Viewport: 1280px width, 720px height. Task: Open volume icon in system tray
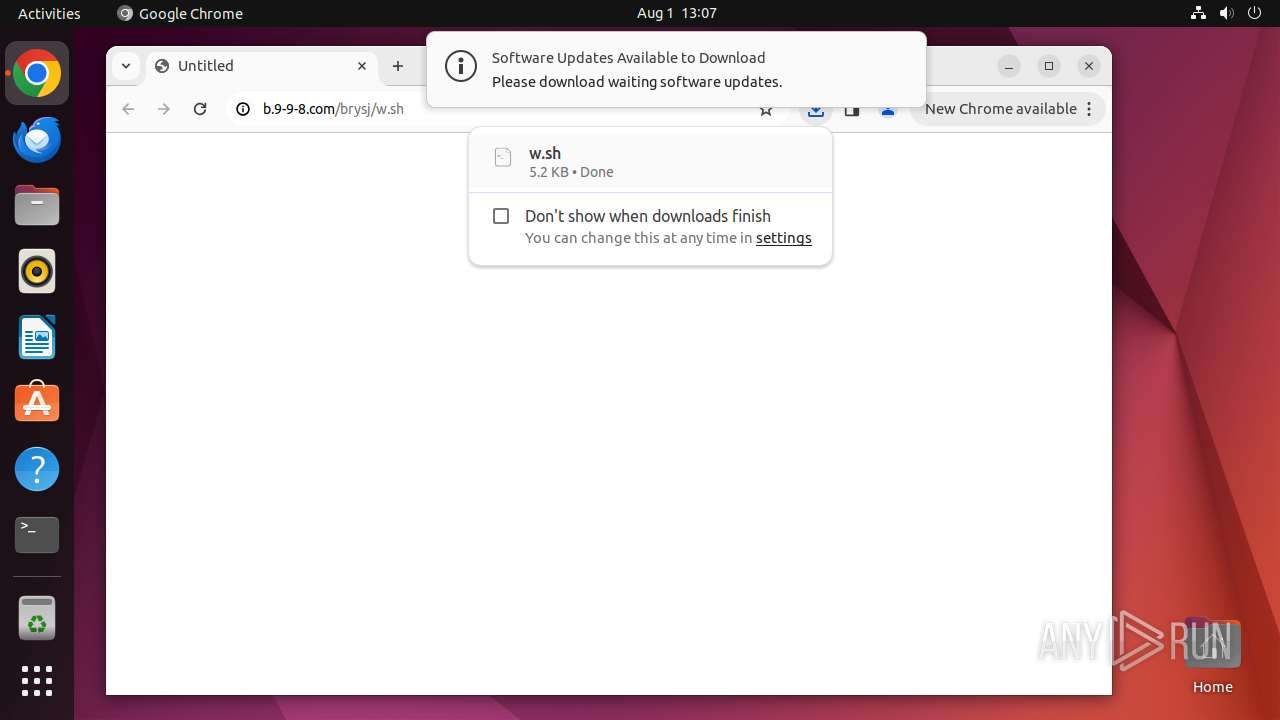tap(1226, 13)
